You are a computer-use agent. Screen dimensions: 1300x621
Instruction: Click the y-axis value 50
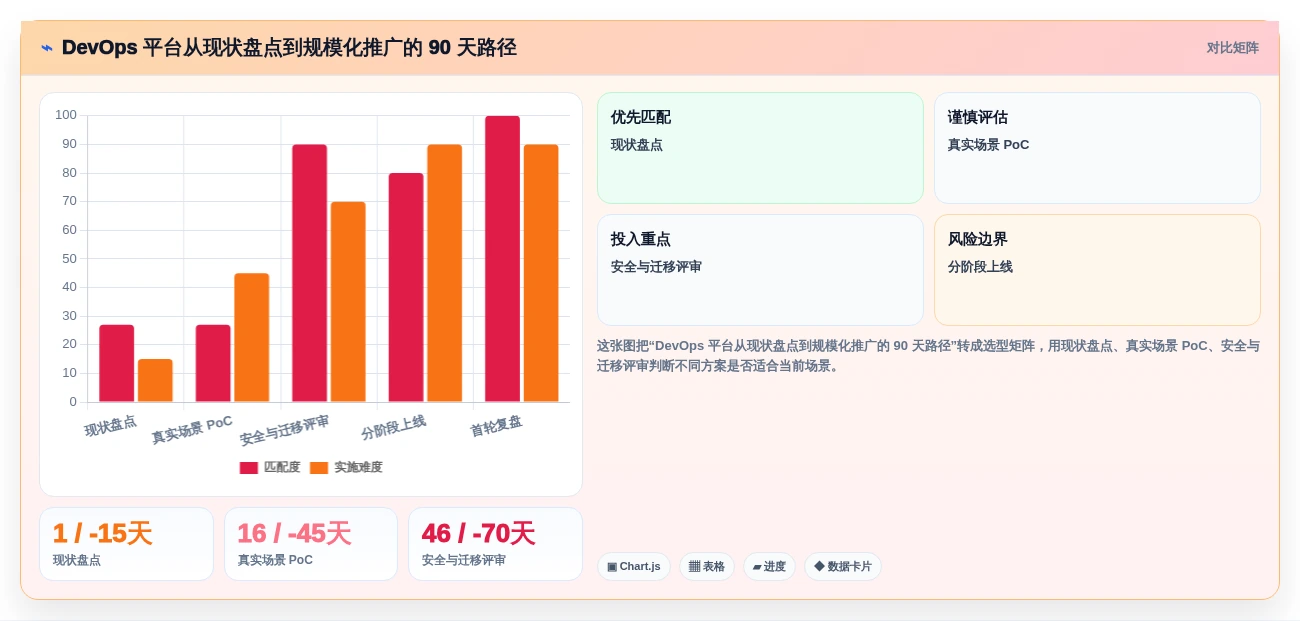click(70, 258)
